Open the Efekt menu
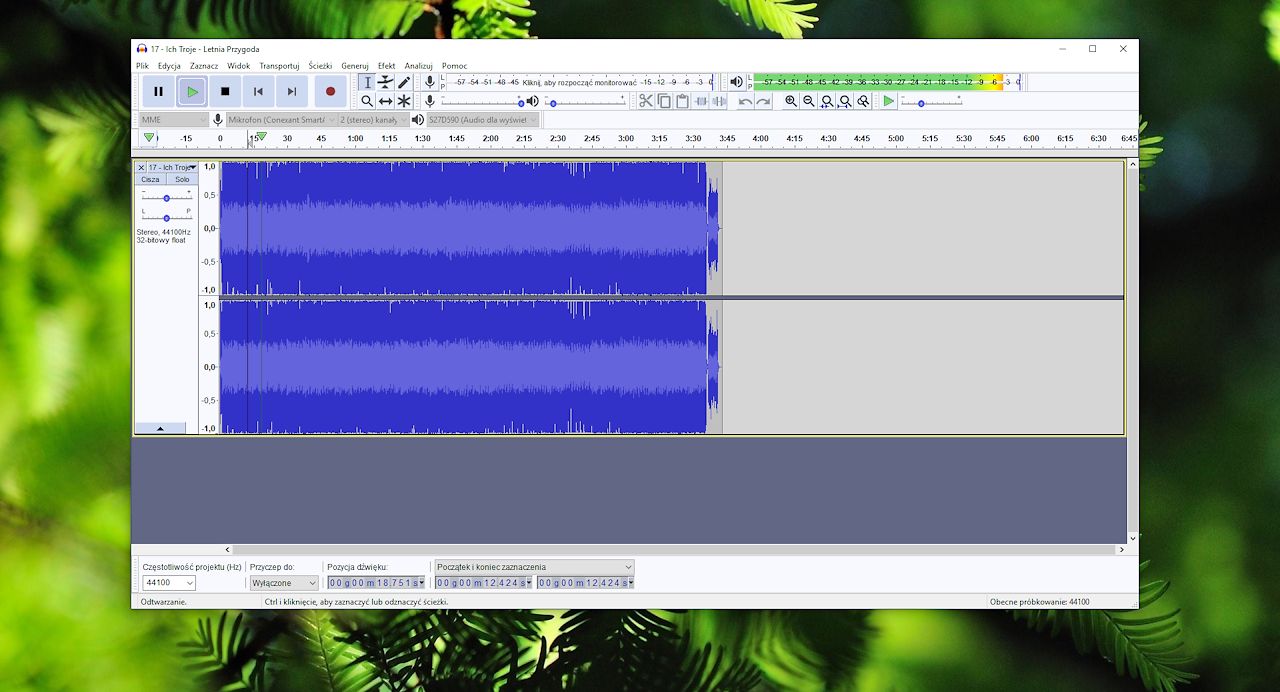Image resolution: width=1280 pixels, height=692 pixels. 386,65
